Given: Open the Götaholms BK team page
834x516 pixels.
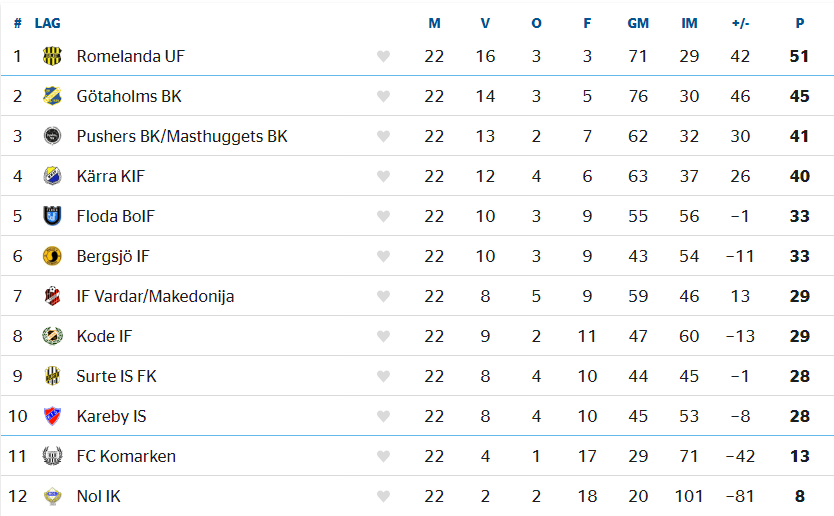Looking at the screenshot, I should [129, 96].
